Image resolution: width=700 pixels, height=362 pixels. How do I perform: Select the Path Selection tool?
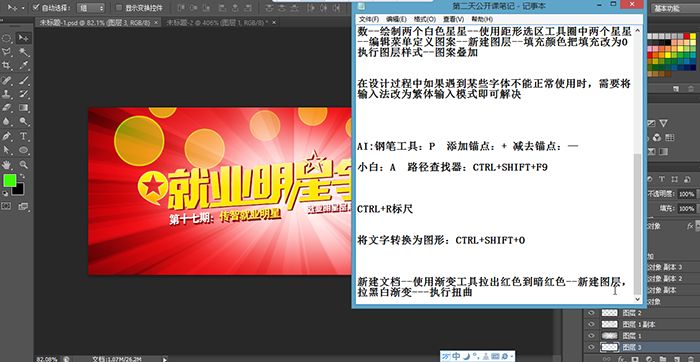click(x=7, y=150)
